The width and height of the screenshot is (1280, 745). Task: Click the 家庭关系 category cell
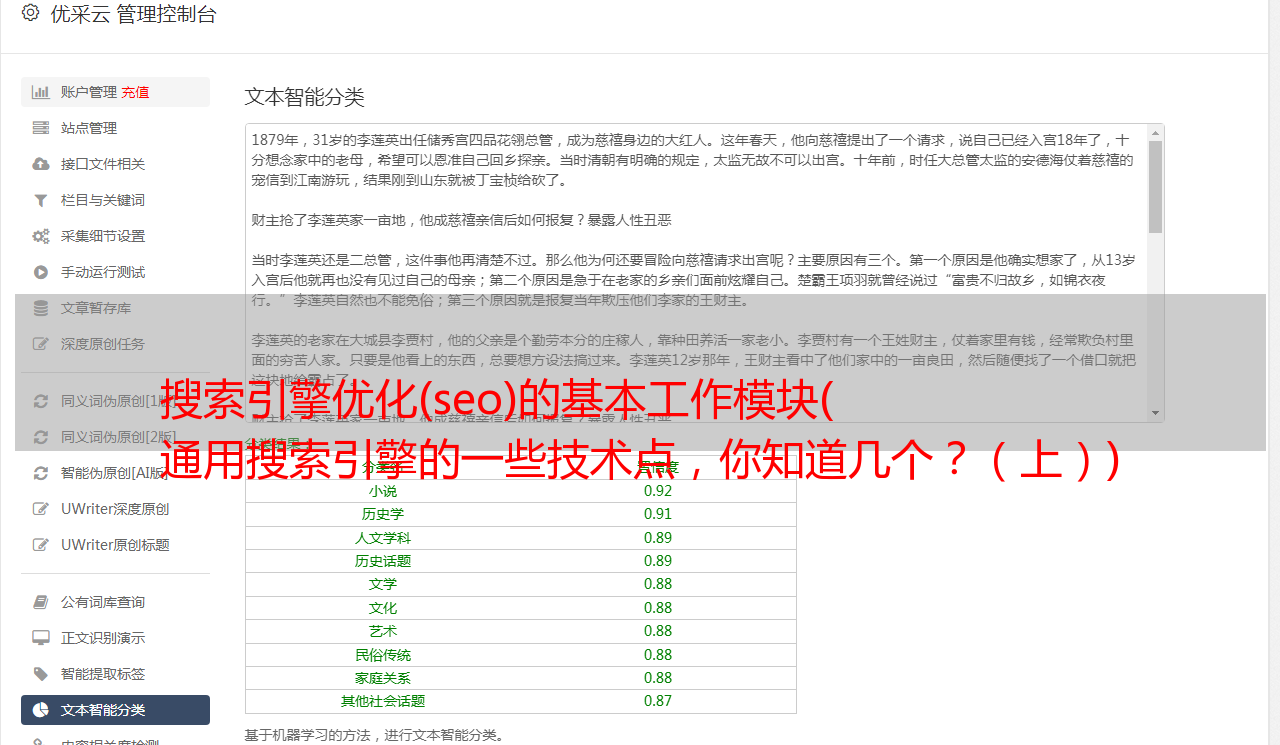tap(383, 678)
